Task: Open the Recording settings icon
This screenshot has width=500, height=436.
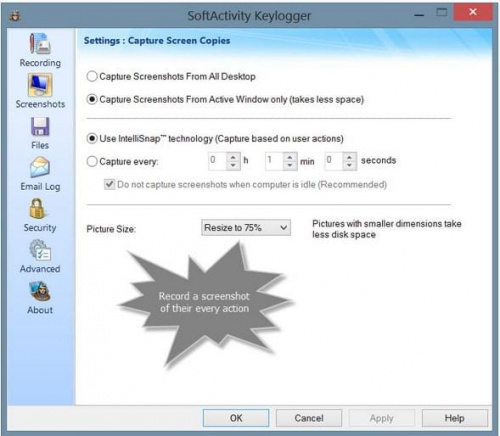Action: [x=40, y=44]
